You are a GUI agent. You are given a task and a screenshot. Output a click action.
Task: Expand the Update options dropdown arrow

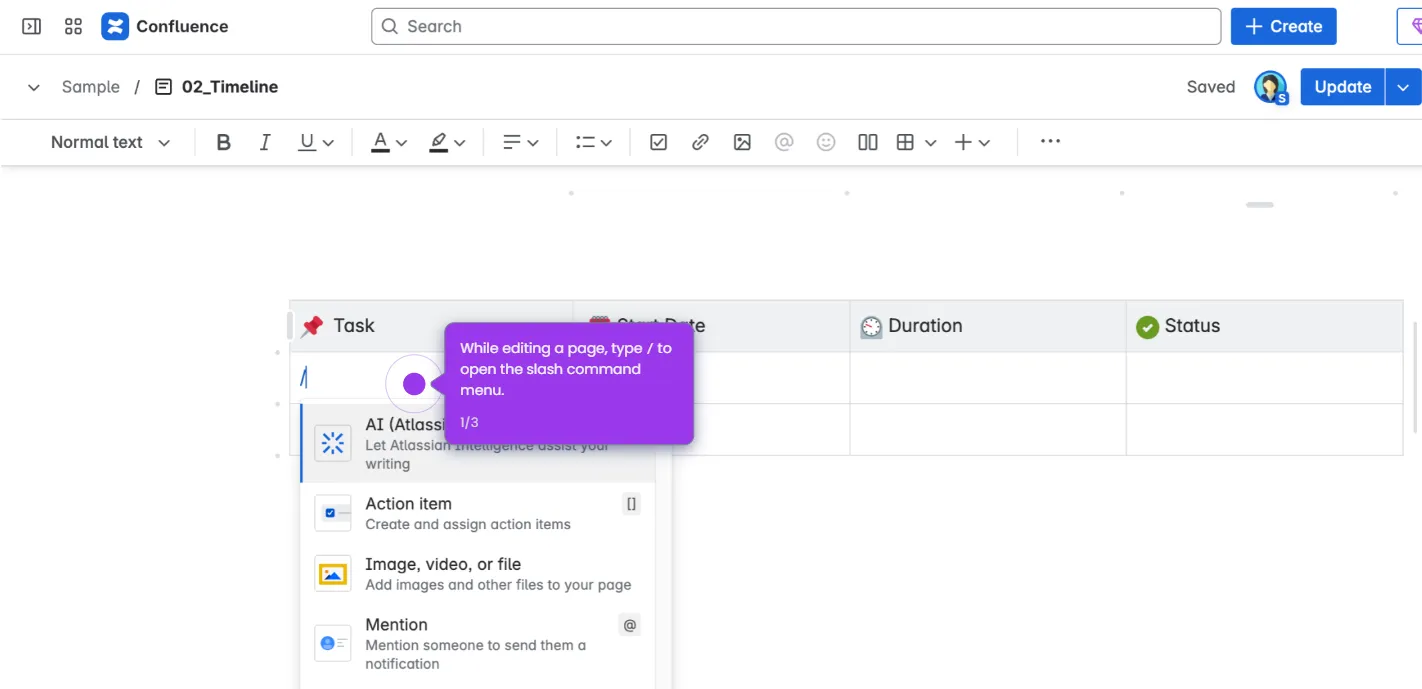(x=1404, y=87)
